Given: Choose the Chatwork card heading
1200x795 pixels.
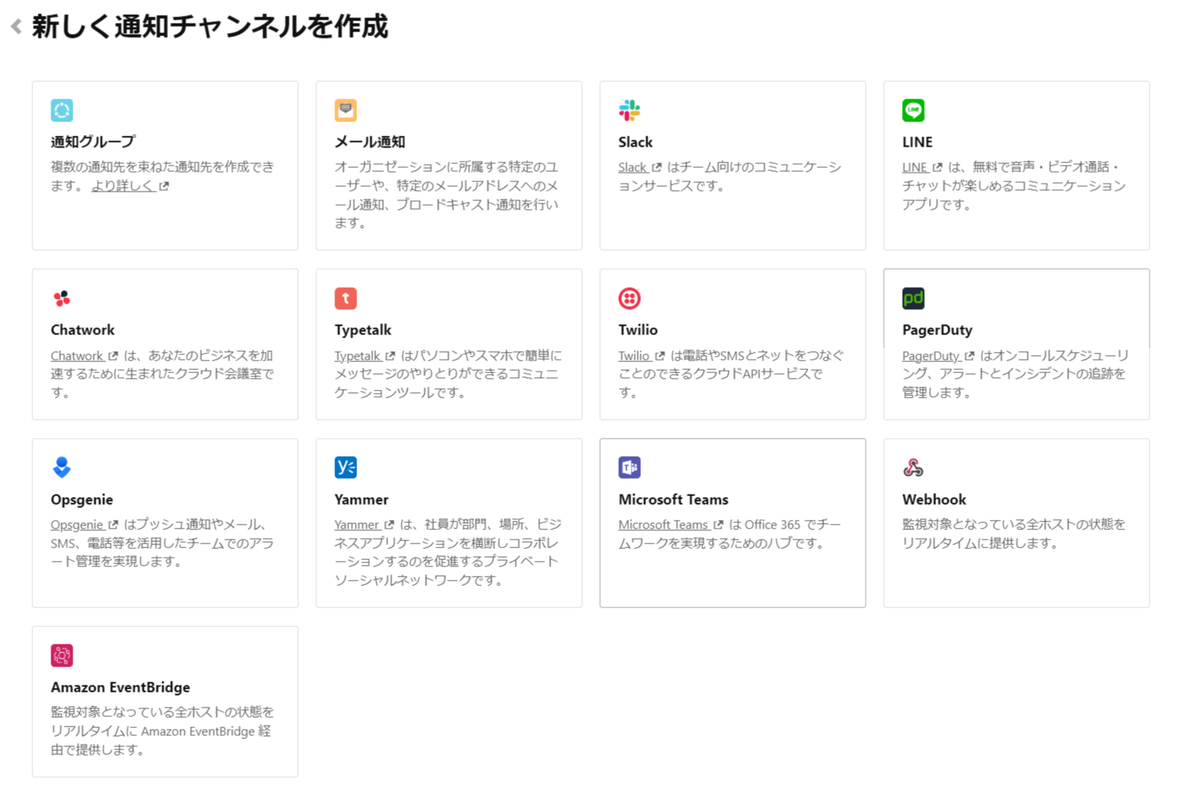Looking at the screenshot, I should point(83,330).
